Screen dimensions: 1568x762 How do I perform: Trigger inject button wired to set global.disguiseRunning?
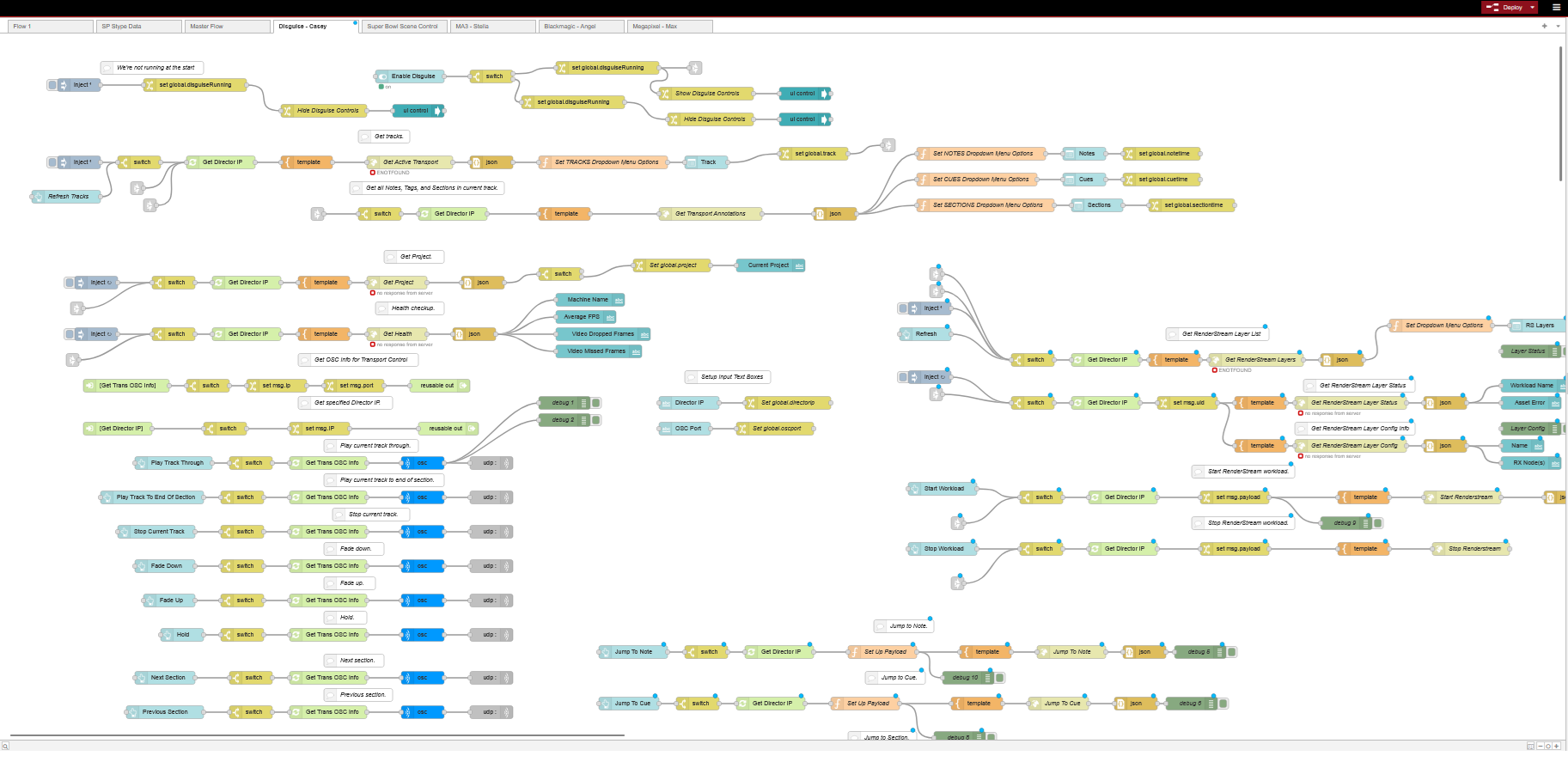[x=52, y=85]
